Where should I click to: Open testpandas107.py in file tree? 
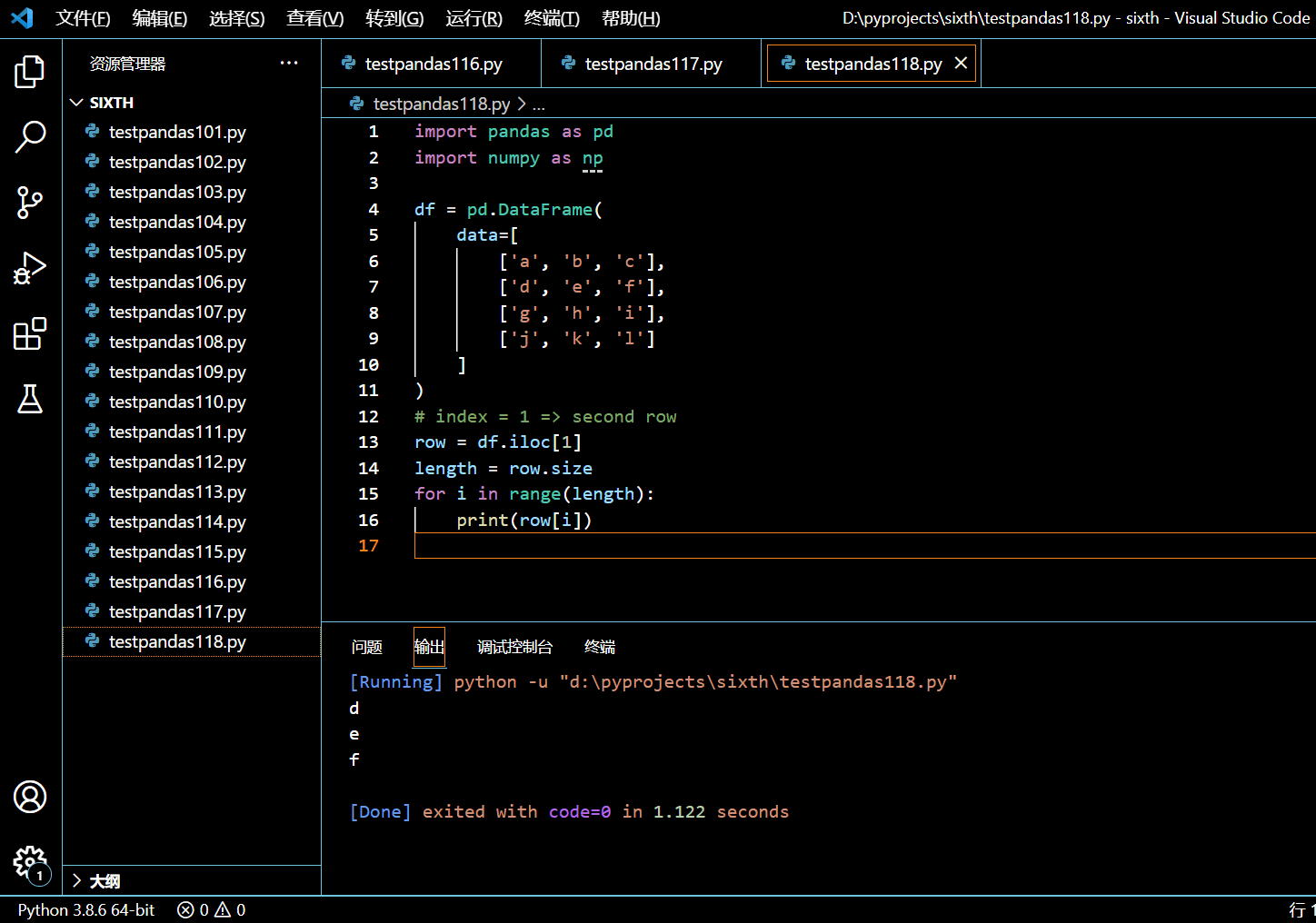pos(192,312)
